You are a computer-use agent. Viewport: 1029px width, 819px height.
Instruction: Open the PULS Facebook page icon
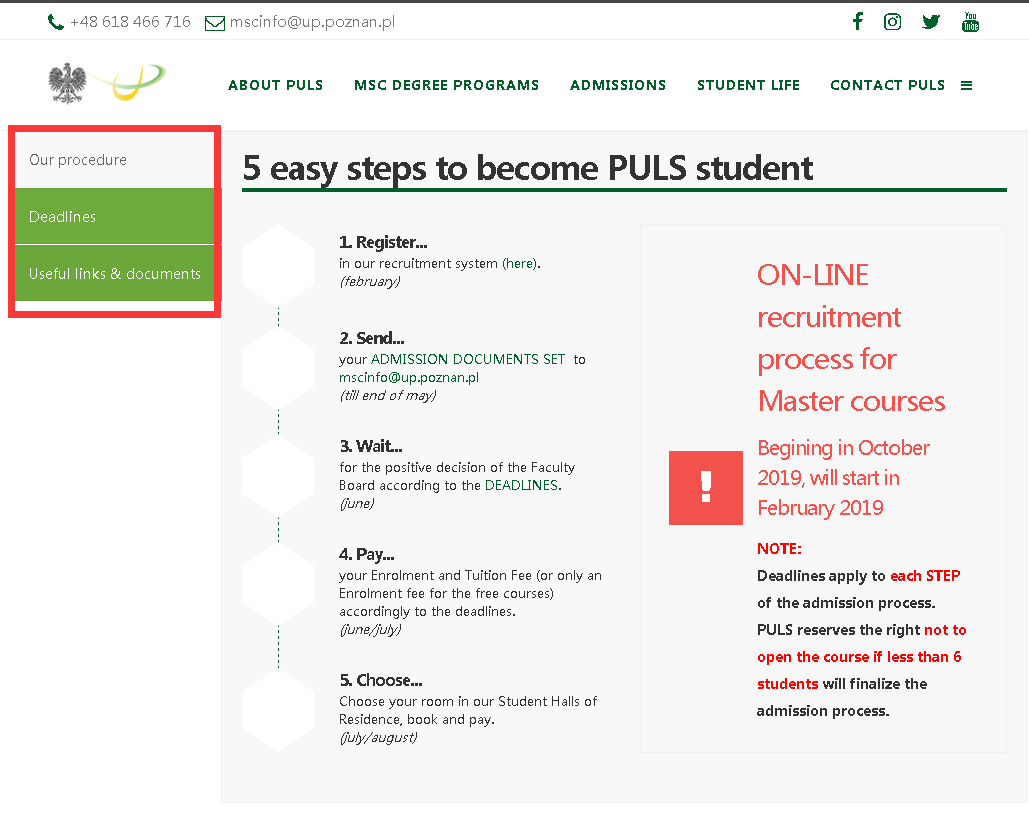click(858, 22)
